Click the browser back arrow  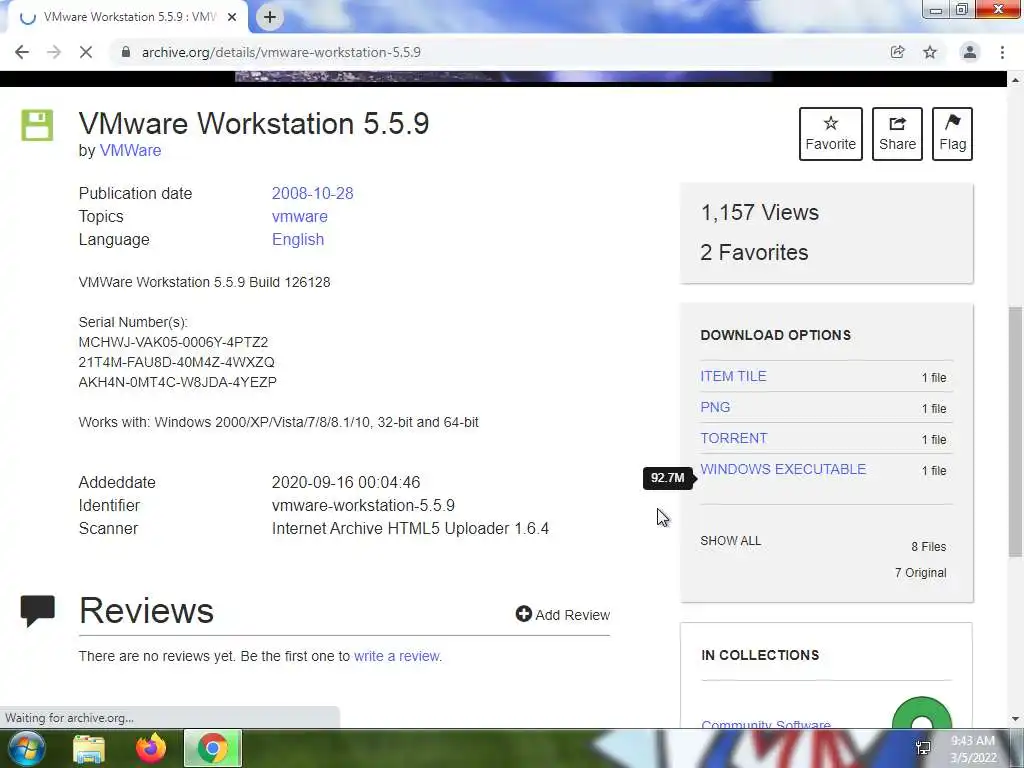[x=22, y=52]
